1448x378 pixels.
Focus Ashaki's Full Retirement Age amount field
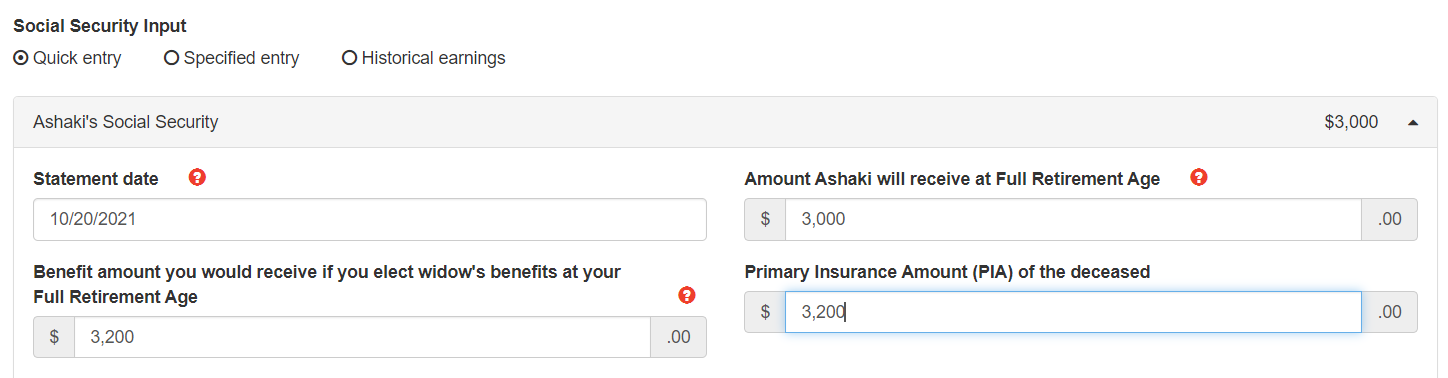click(1073, 219)
